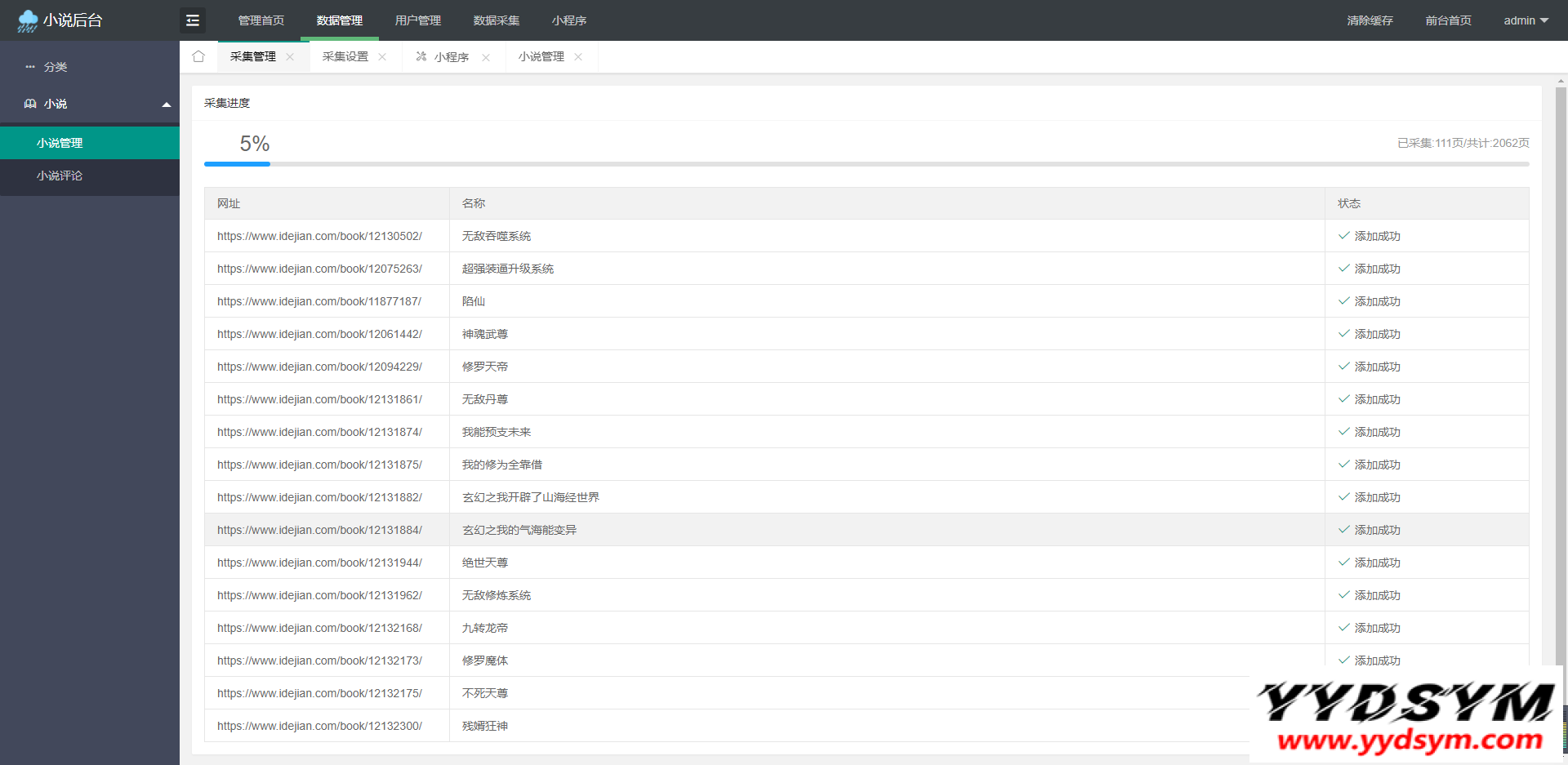Click the 采集进度 progress bar
The image size is (1568, 765).
pos(866,164)
